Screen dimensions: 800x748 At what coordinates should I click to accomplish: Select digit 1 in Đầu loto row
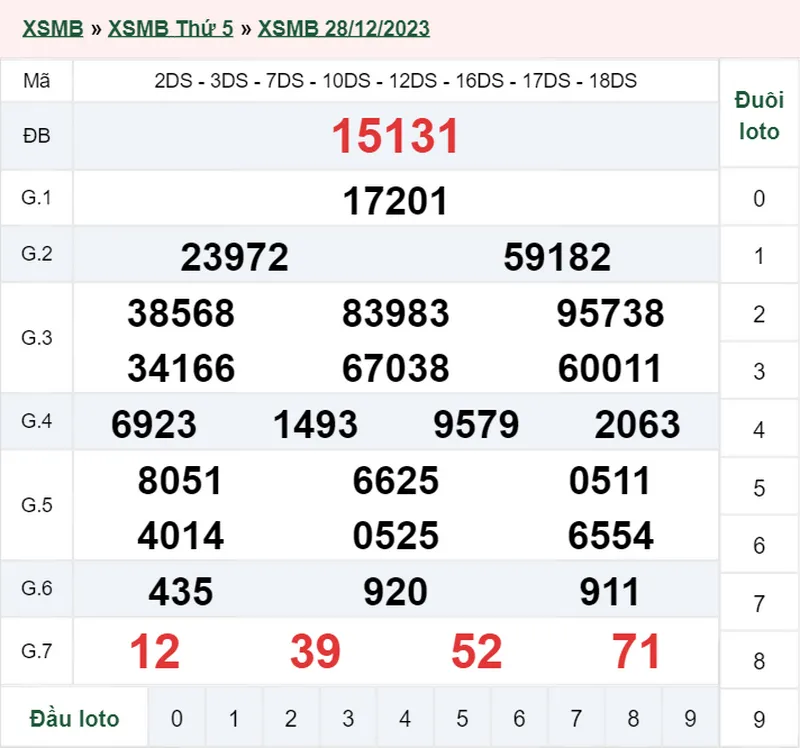tap(234, 718)
